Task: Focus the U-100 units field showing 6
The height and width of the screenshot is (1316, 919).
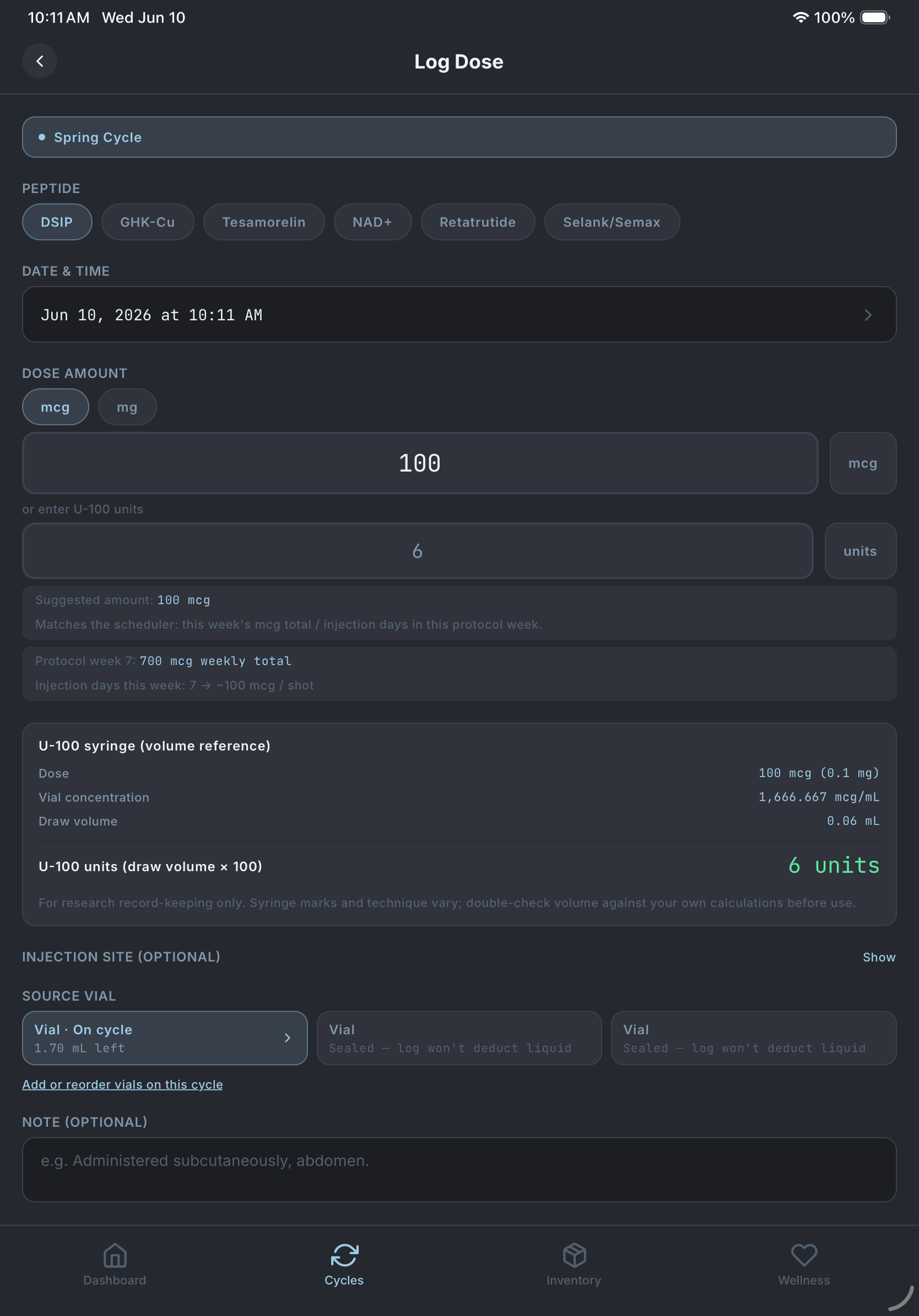Action: (x=418, y=551)
